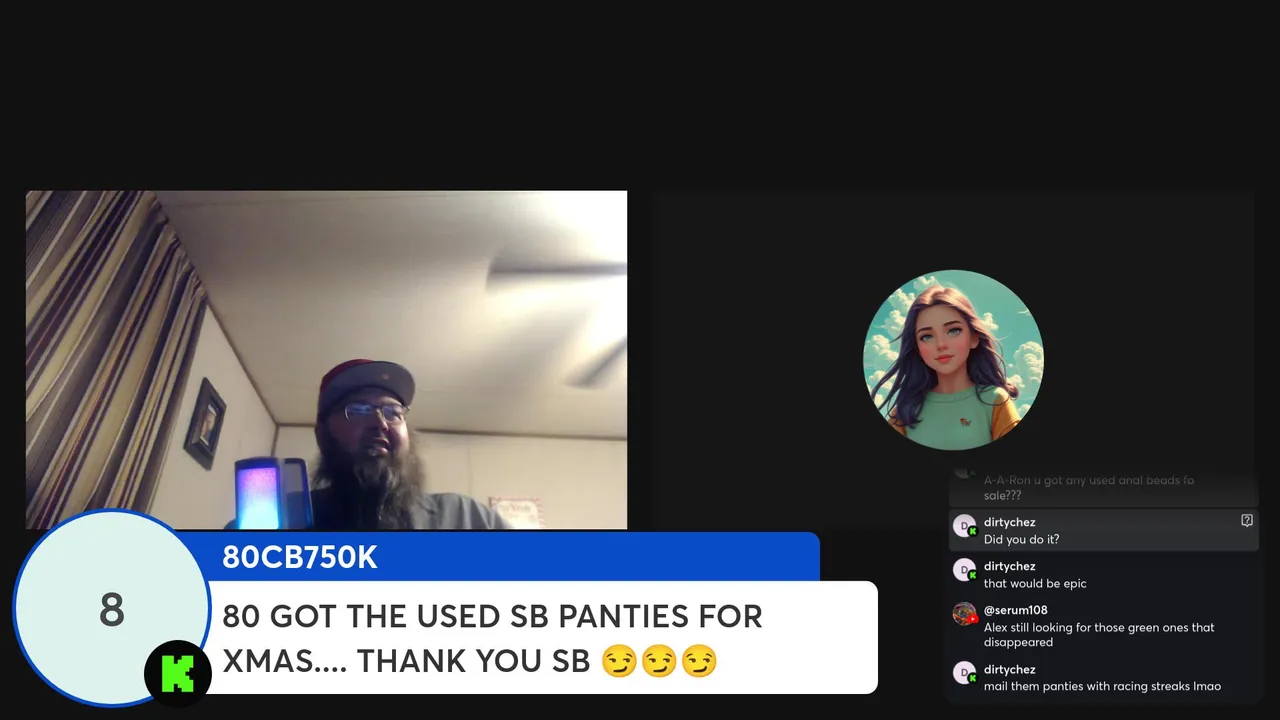Select the "mail them panties with racing streaks" message
The width and height of the screenshot is (1280, 720).
1102,686
